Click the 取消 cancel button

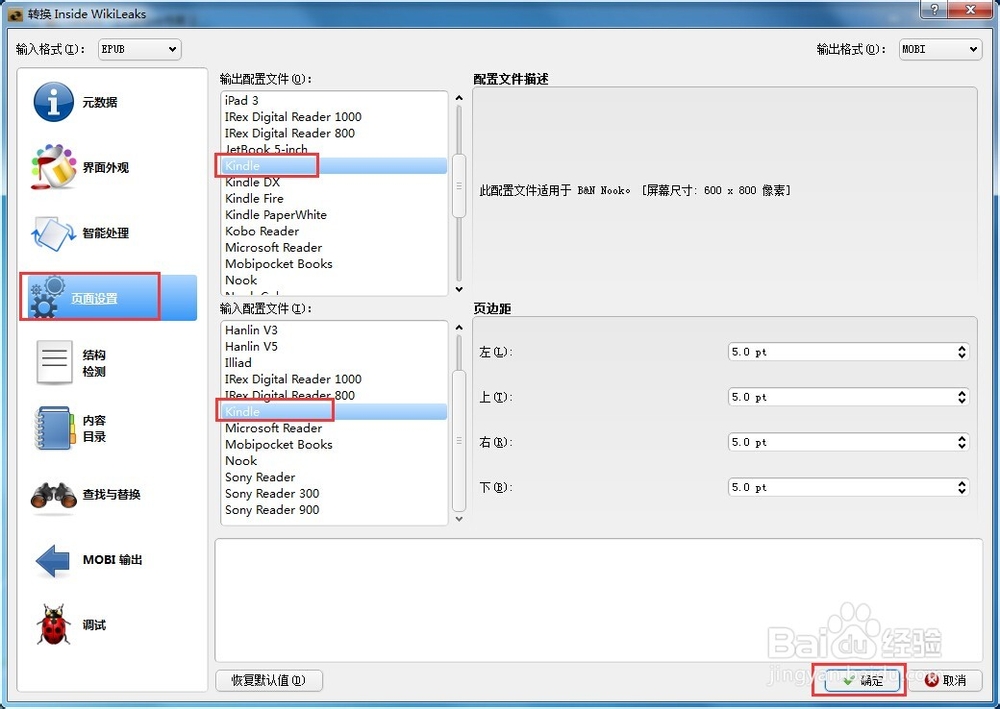tap(945, 680)
